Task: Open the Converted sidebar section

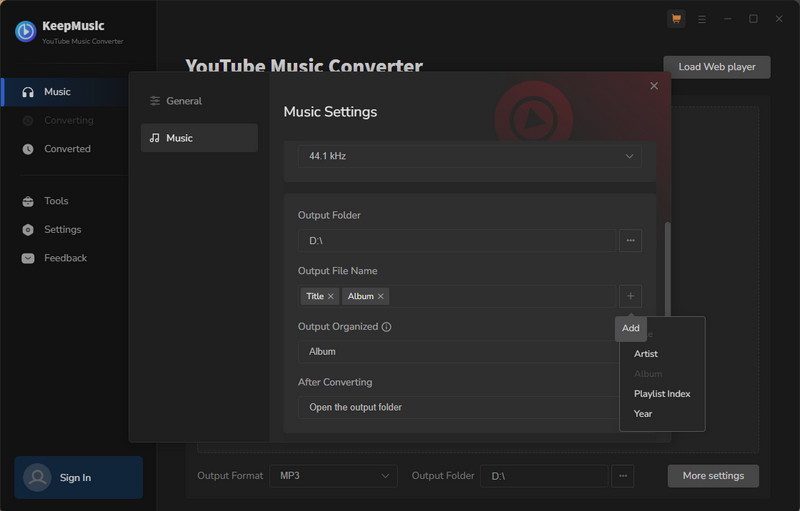Action: pyautogui.click(x=65, y=149)
